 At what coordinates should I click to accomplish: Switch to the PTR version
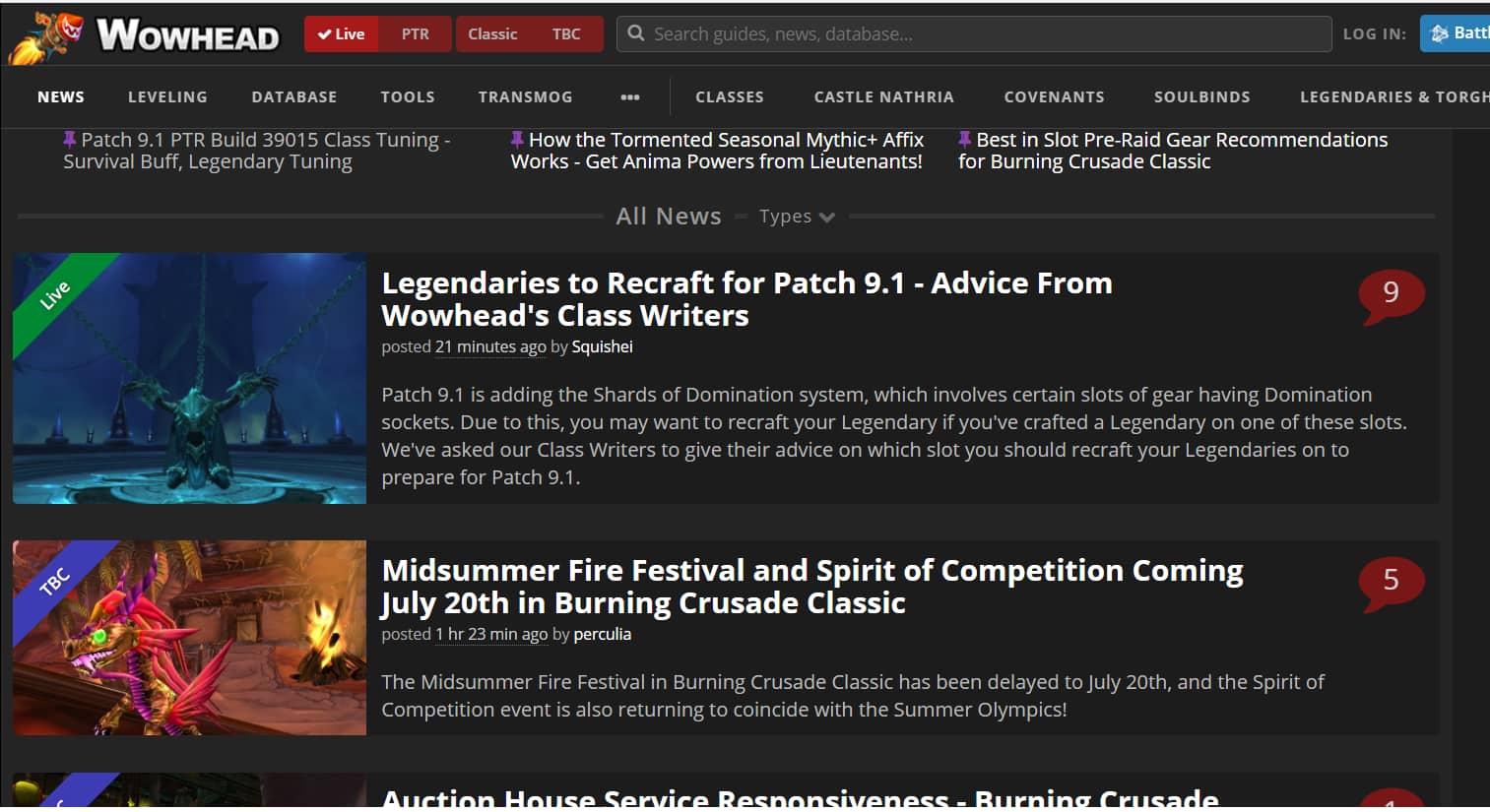(415, 33)
